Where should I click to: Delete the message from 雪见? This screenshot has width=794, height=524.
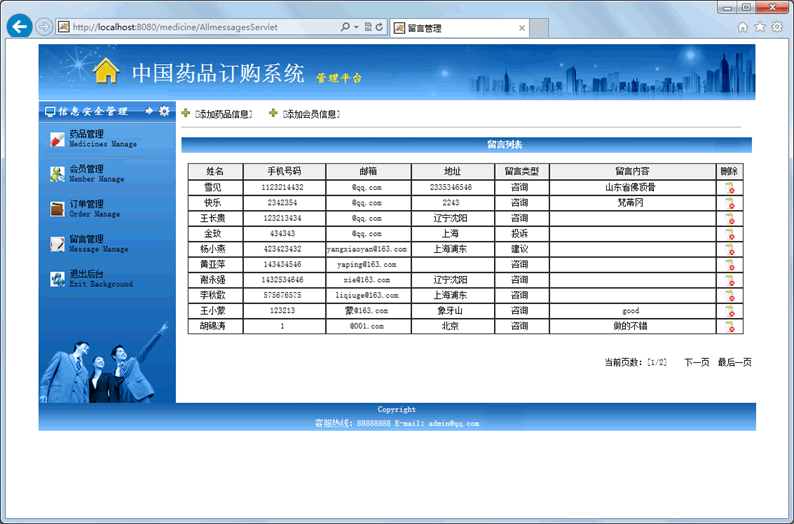point(730,188)
